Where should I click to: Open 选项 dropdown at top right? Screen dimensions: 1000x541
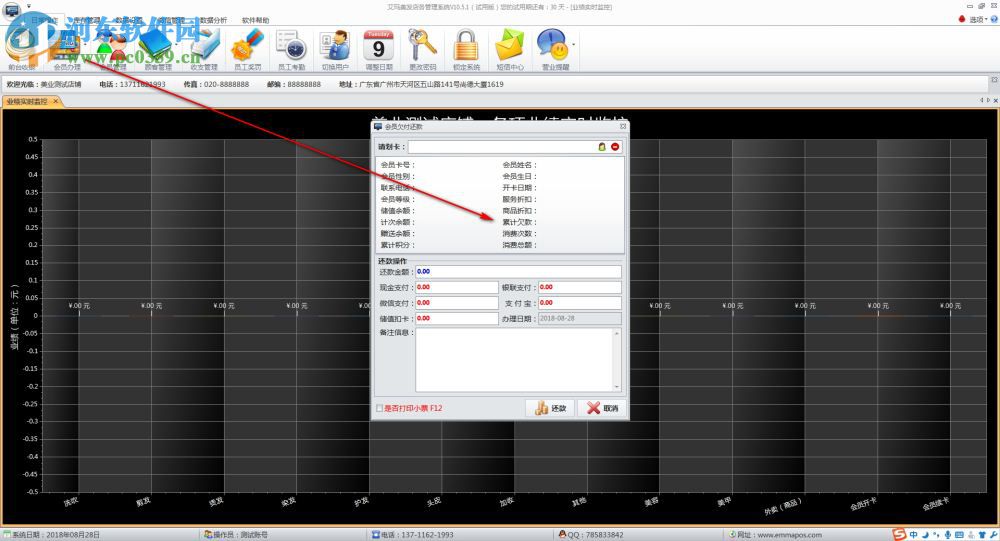(x=978, y=20)
